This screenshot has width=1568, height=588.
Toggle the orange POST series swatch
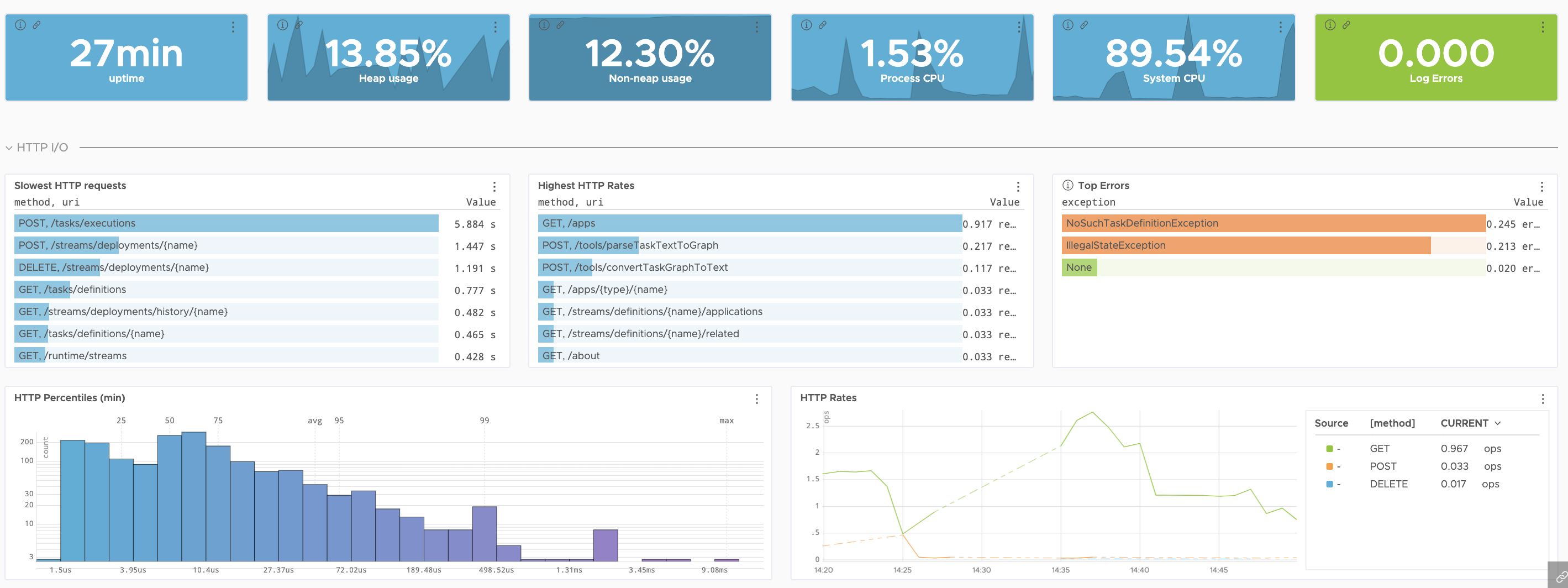(1329, 466)
